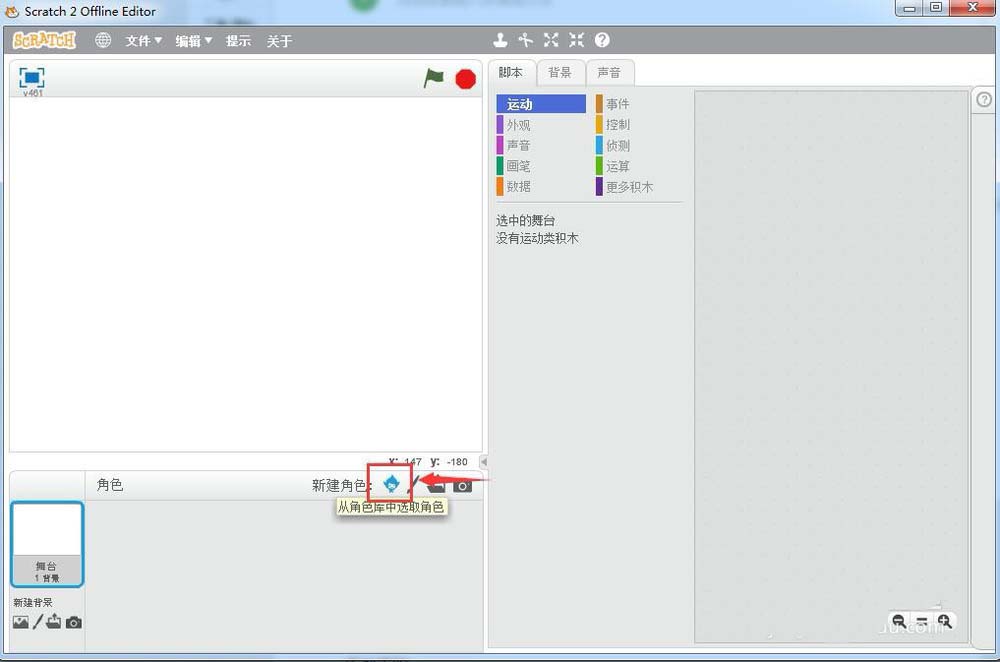Click new backdrop camera icon
Image resolution: width=1000 pixels, height=662 pixels.
pos(74,622)
